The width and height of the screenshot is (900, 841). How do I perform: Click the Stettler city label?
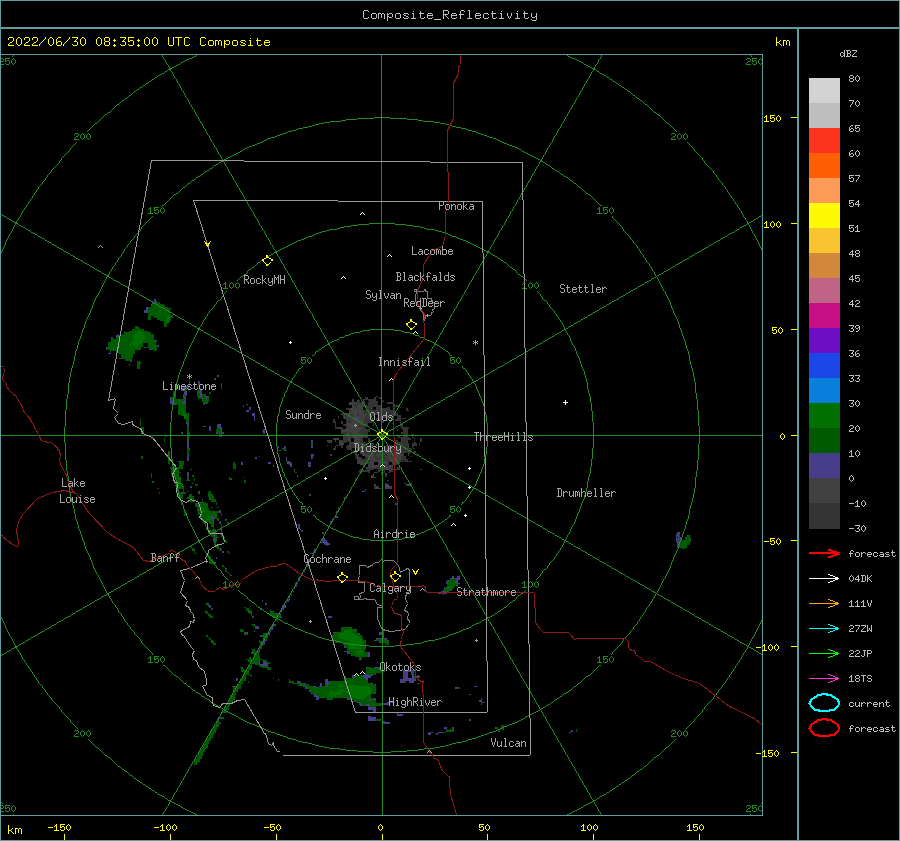tap(583, 289)
